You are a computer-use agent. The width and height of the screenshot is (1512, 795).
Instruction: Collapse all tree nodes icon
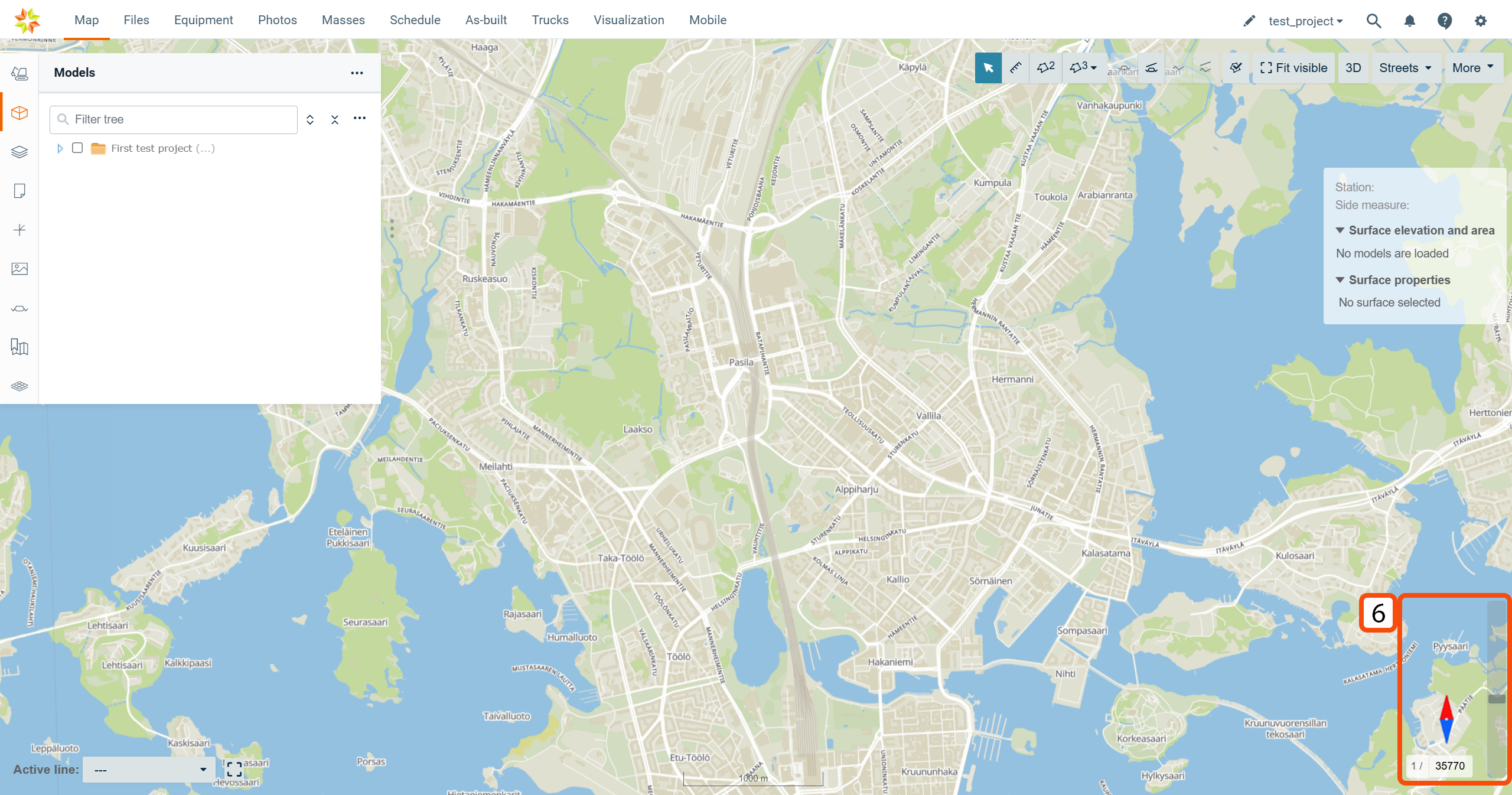pyautogui.click(x=334, y=120)
